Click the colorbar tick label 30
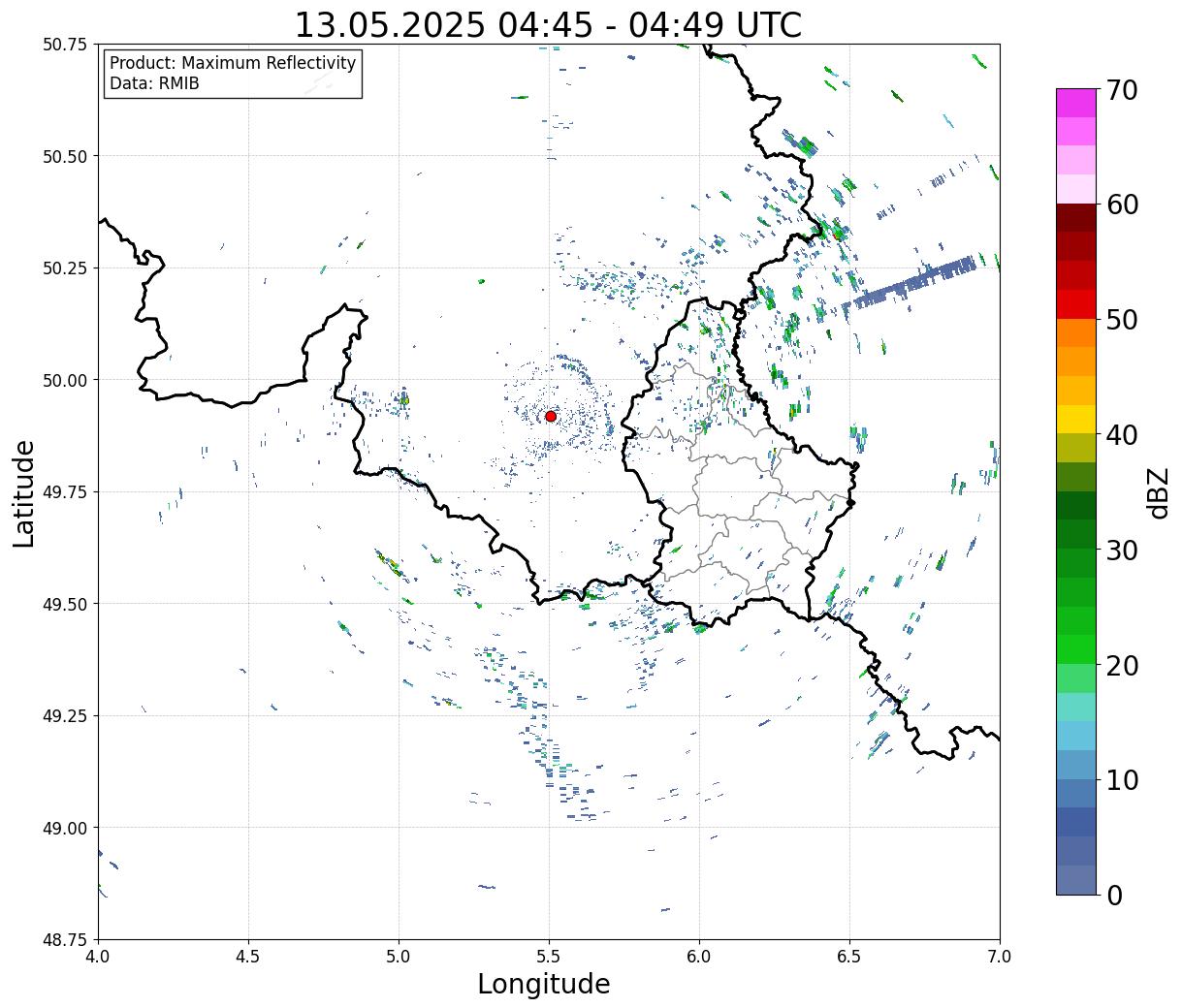This screenshot has width=1182, height=1008. pyautogui.click(x=1122, y=550)
